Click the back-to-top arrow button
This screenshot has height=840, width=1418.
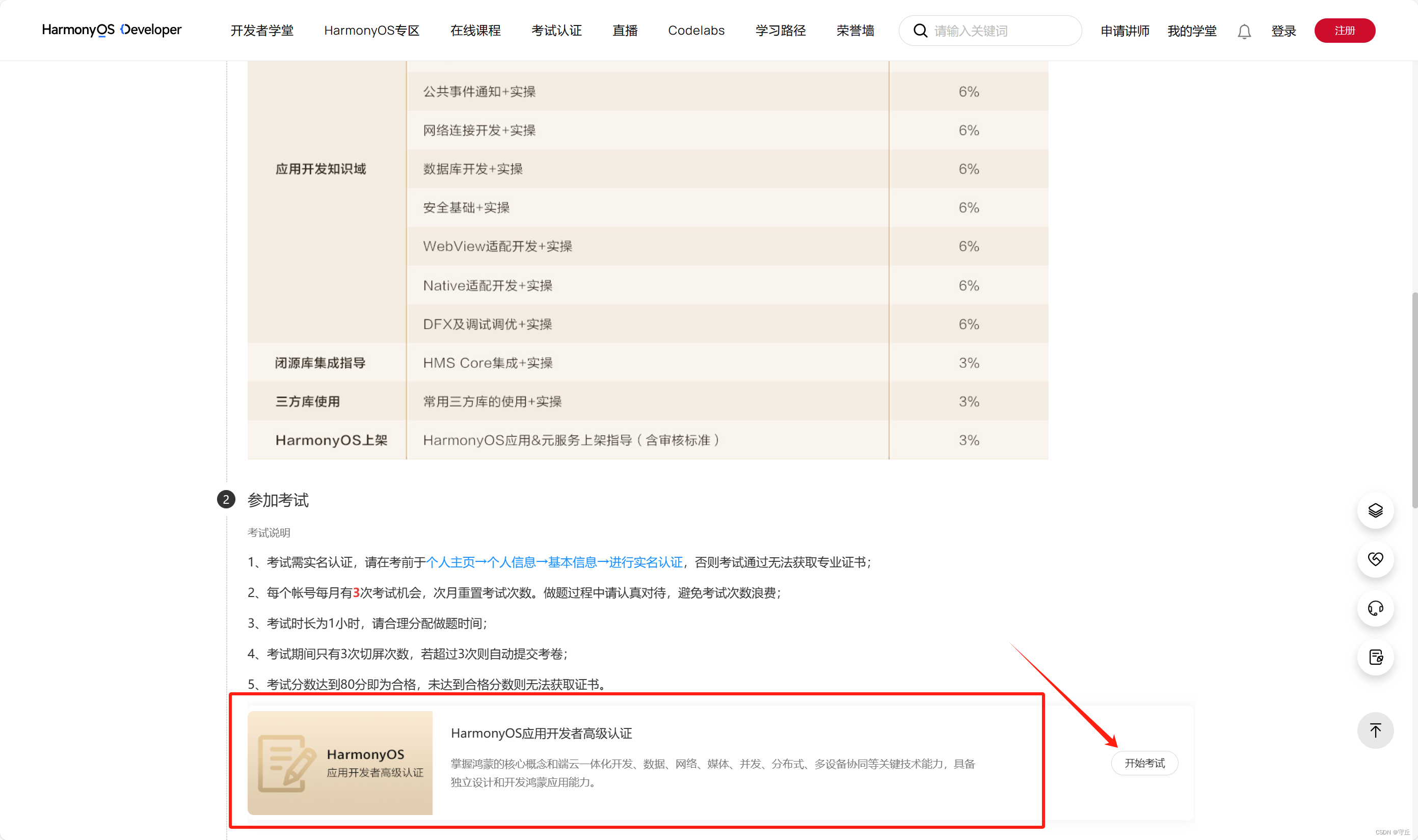coord(1375,730)
